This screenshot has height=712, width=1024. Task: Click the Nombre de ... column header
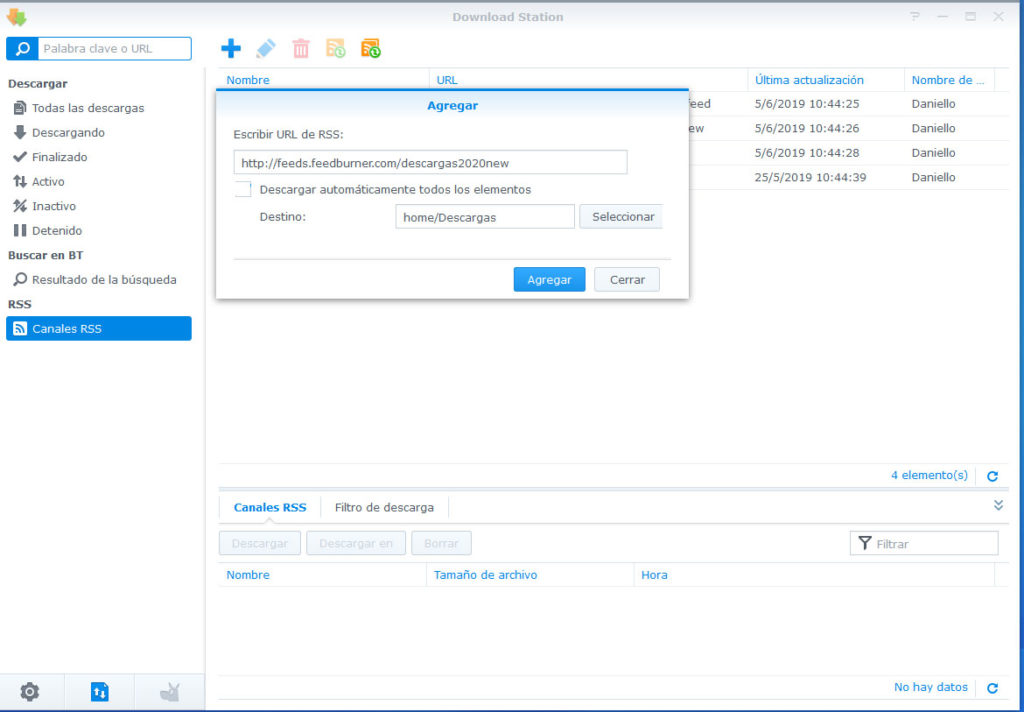[949, 80]
